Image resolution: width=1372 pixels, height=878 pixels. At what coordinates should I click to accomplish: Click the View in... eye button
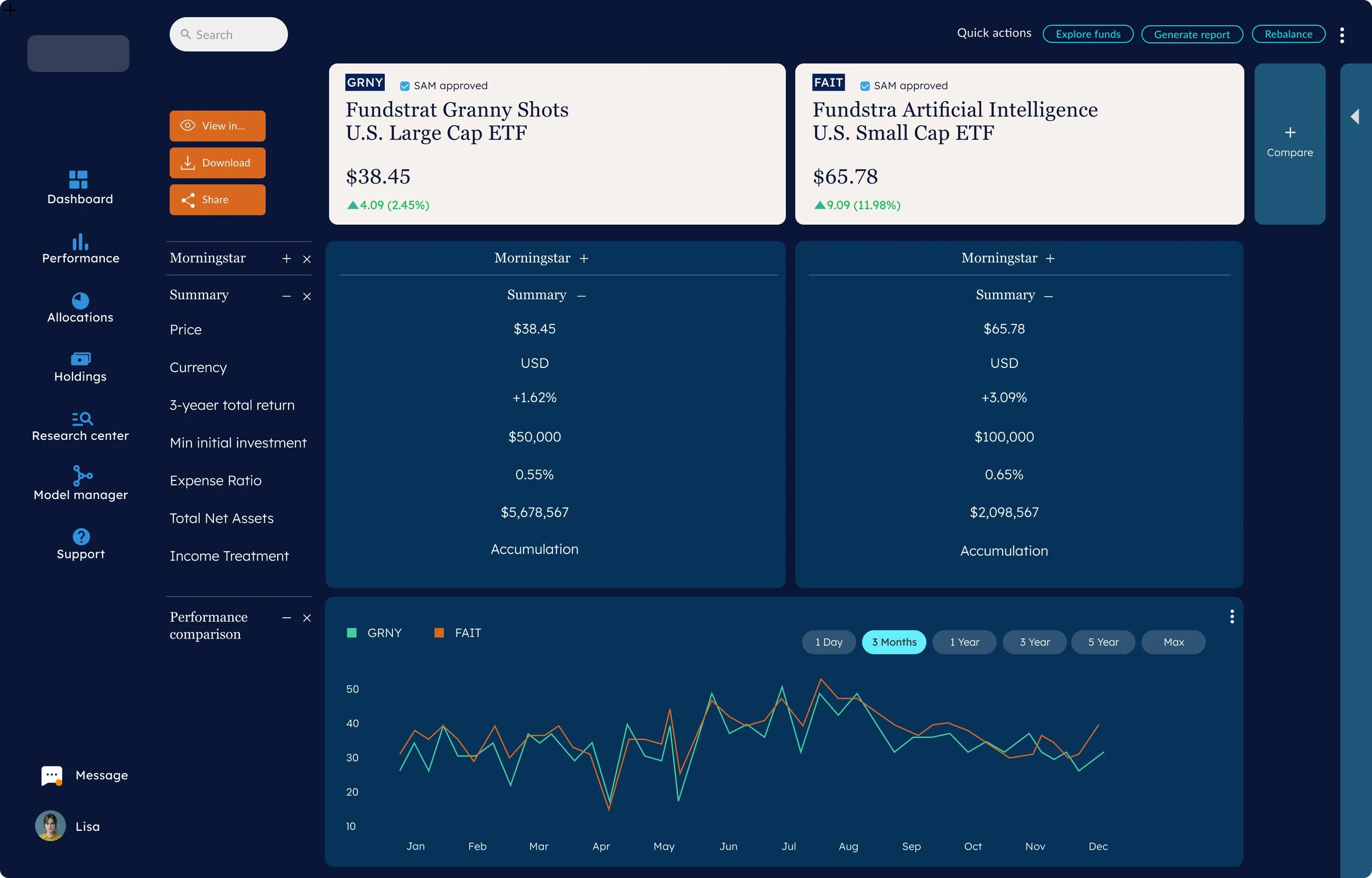(217, 126)
